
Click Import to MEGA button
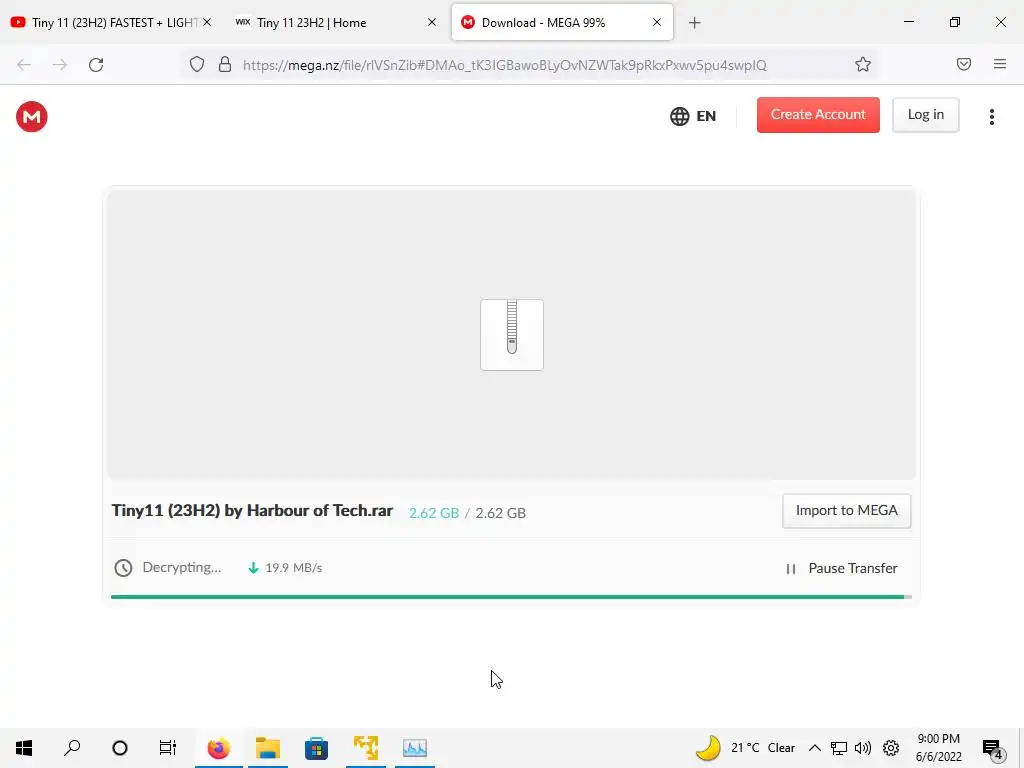pyautogui.click(x=846, y=511)
